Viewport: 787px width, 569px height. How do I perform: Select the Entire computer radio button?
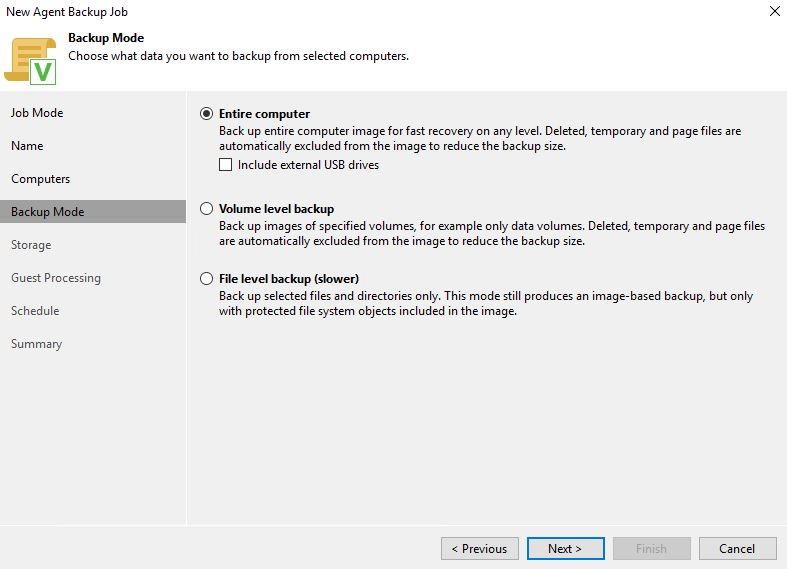click(206, 113)
